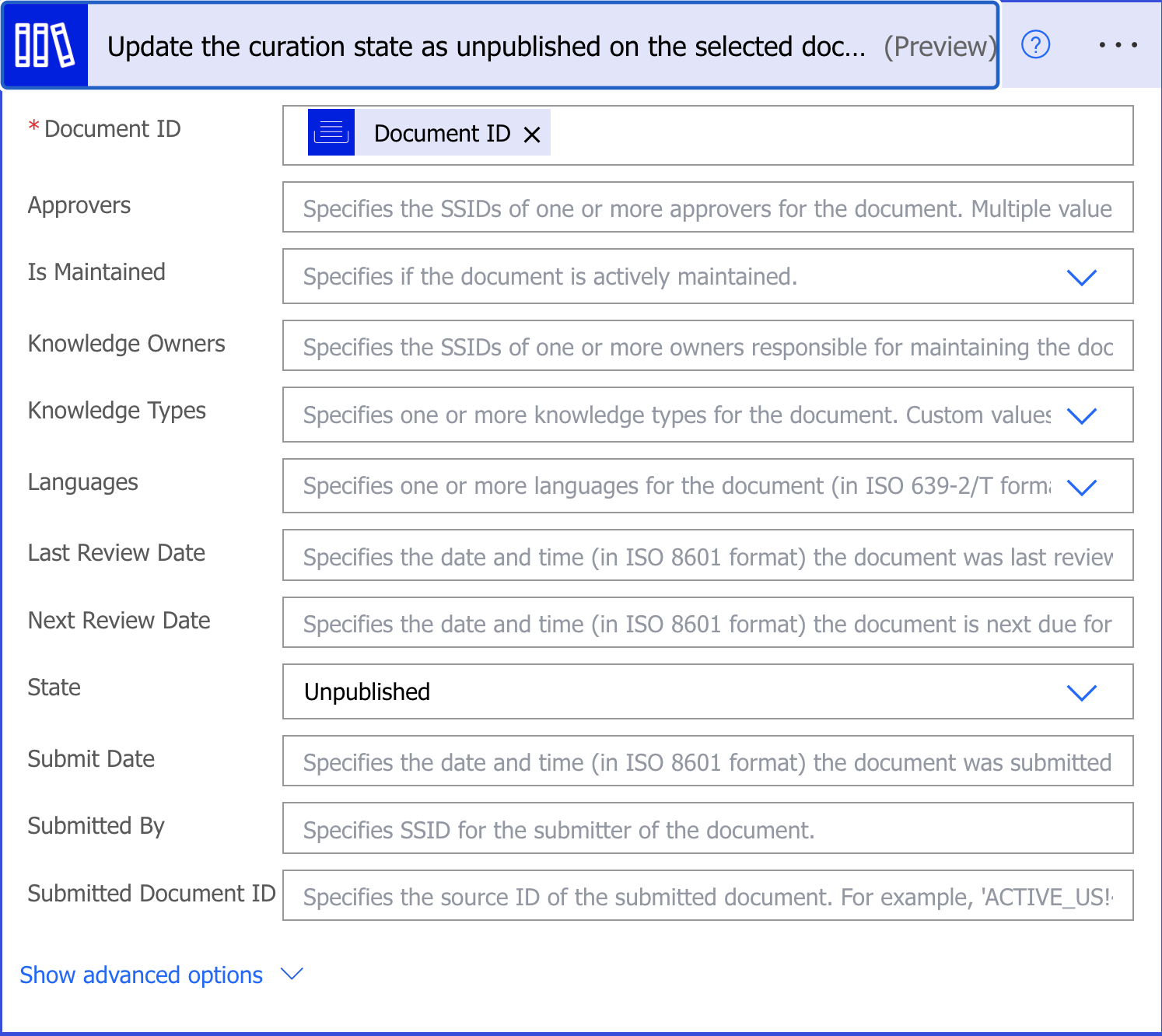Screen dimensions: 1162x1036
Task: Open the Knowledge Types dropdown
Action: [x=1081, y=415]
